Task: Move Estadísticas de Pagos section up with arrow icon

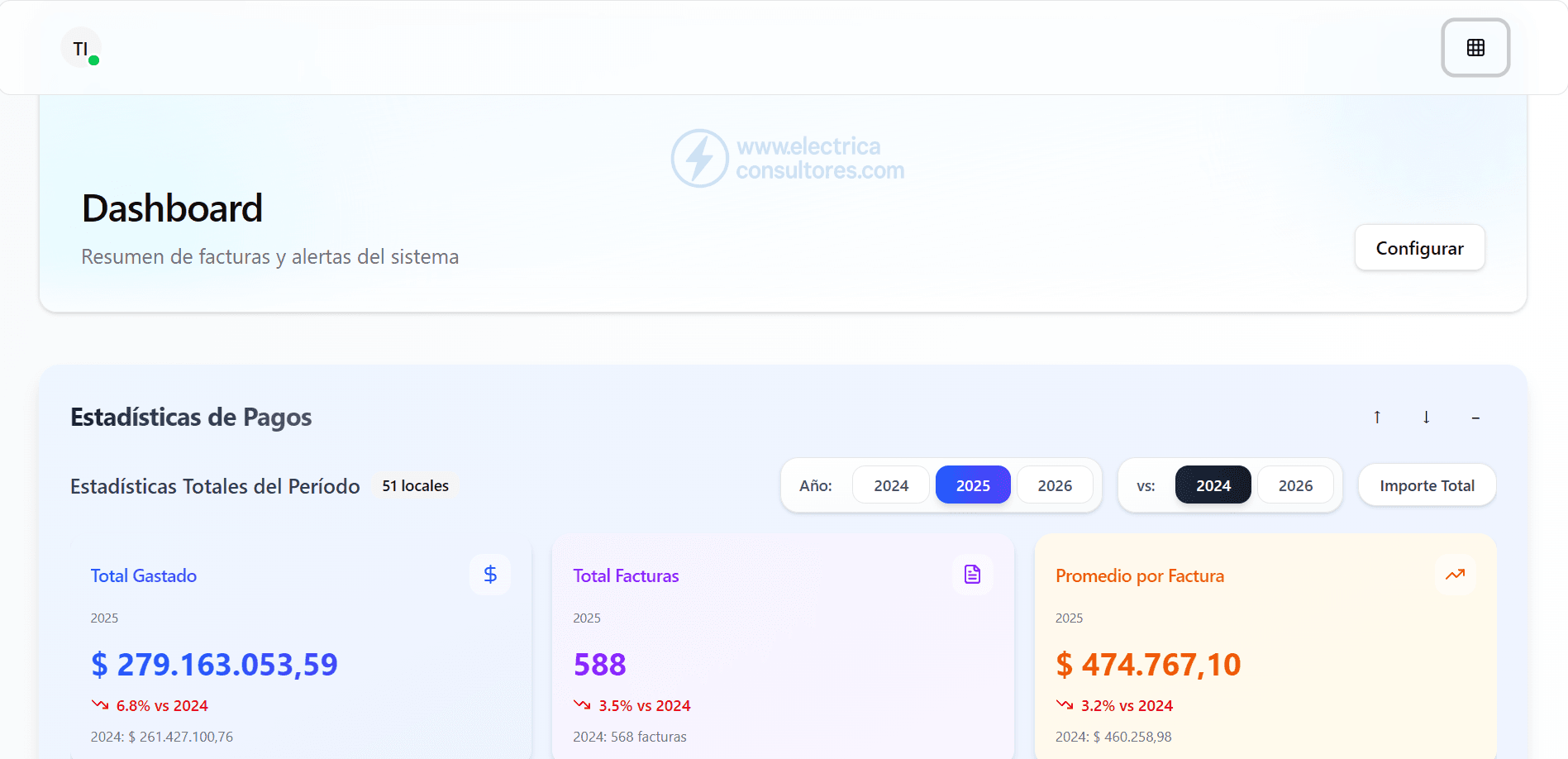Action: pyautogui.click(x=1376, y=418)
